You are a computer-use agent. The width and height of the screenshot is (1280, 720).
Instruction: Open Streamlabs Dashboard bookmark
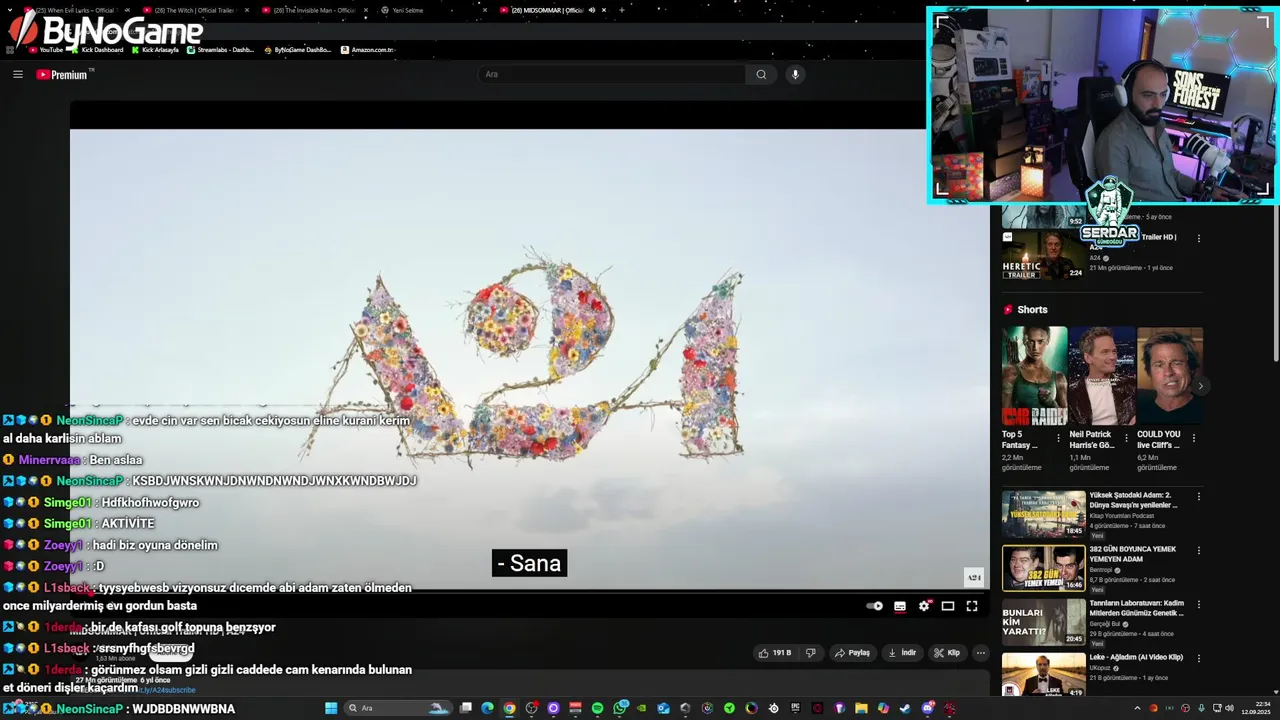(220, 50)
